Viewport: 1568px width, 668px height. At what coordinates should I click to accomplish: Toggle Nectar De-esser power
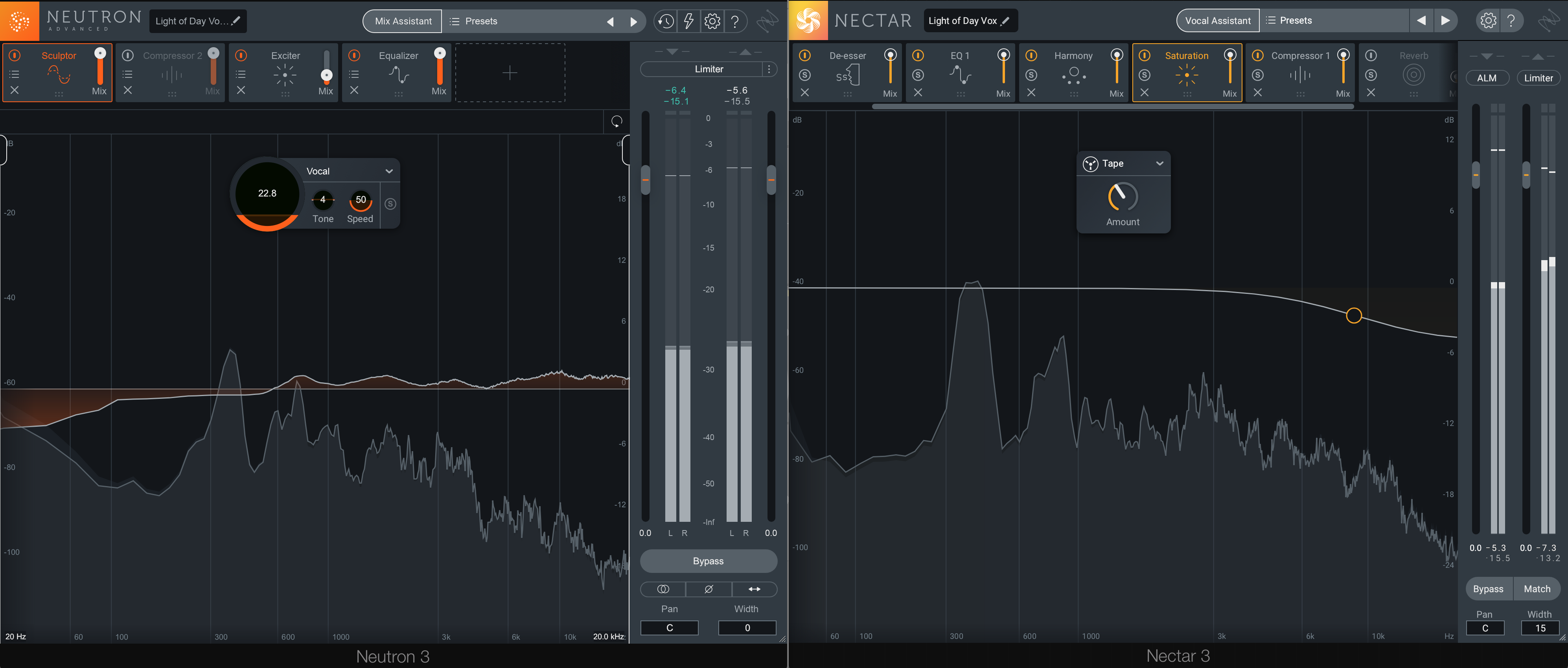click(x=805, y=55)
